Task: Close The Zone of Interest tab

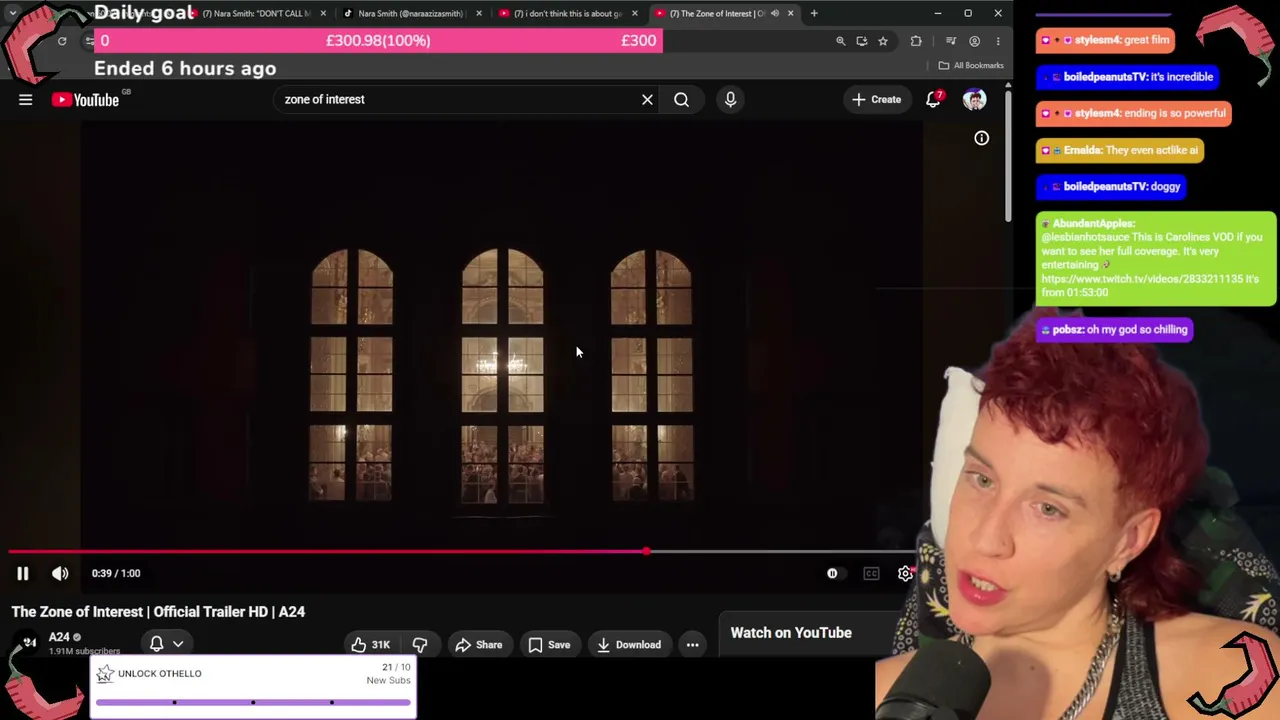Action: pos(791,13)
